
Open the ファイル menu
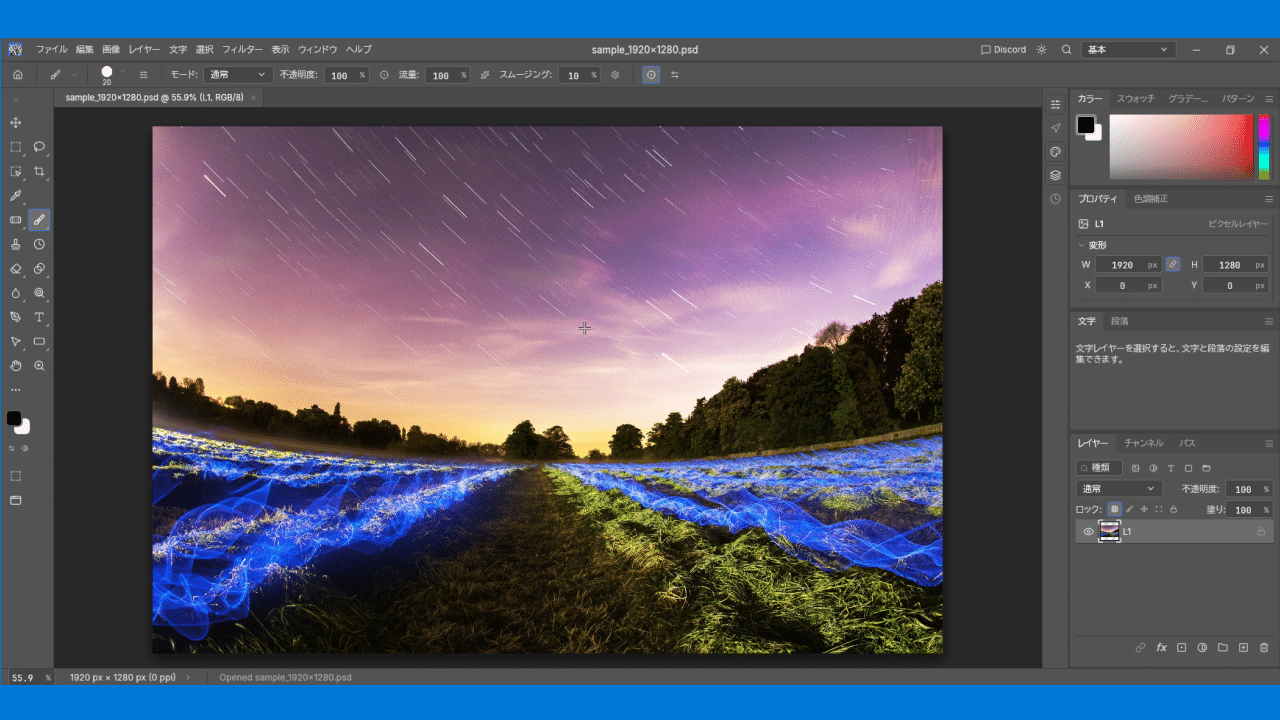pyautogui.click(x=52, y=49)
